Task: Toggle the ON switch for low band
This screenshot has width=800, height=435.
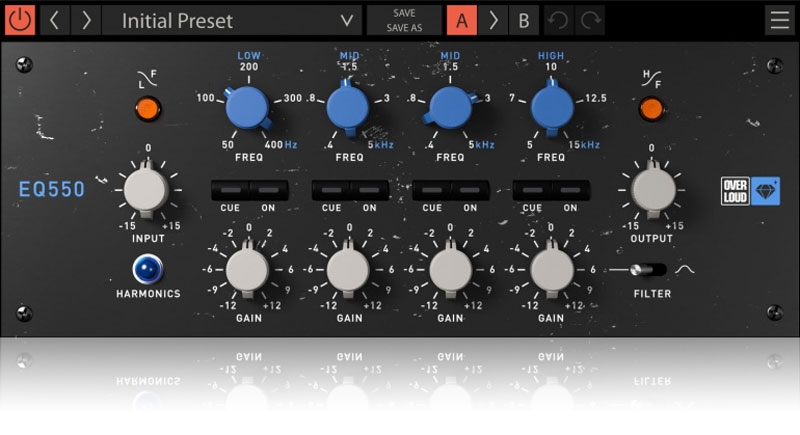Action: point(268,190)
